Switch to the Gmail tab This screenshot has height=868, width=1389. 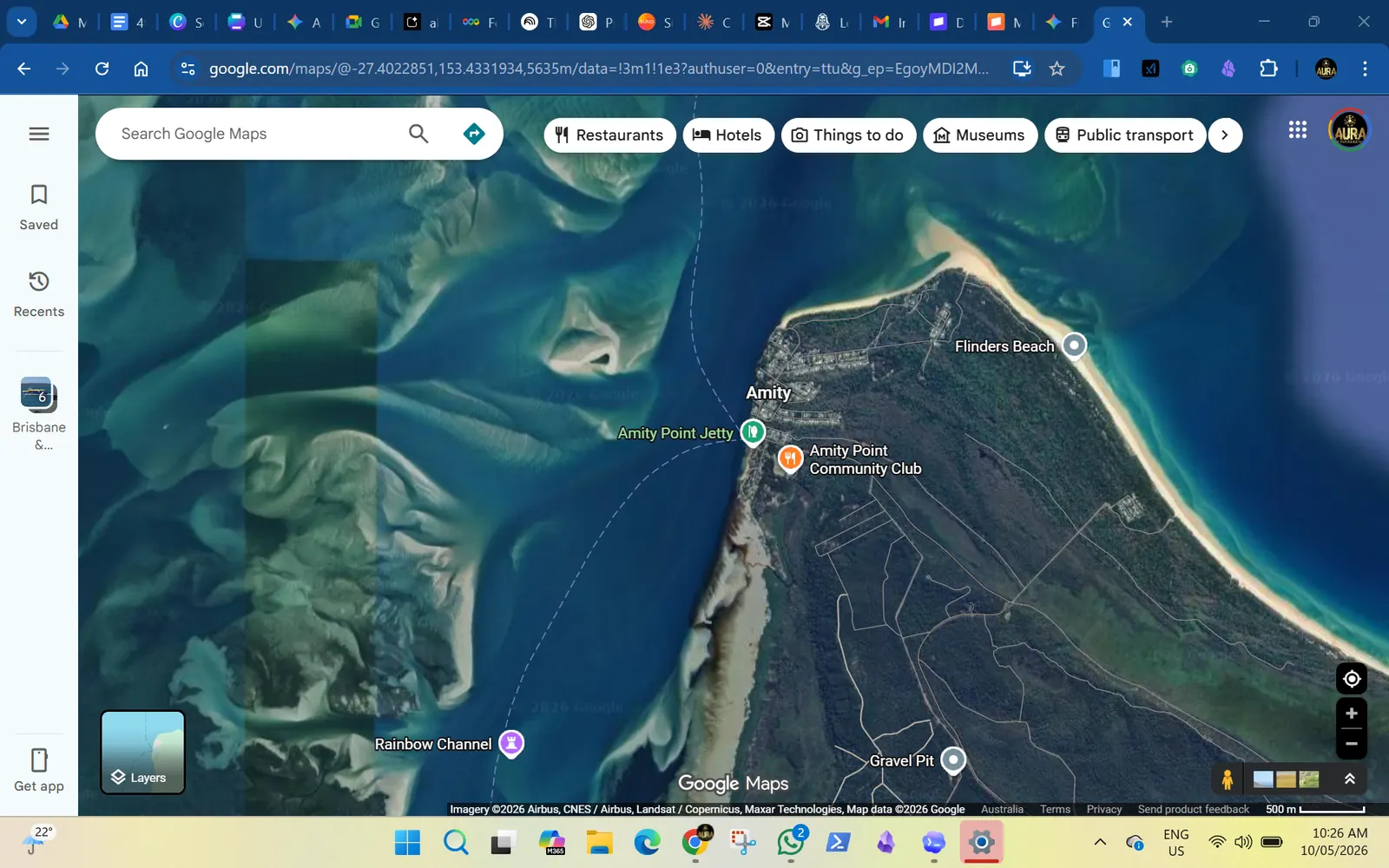click(889, 22)
